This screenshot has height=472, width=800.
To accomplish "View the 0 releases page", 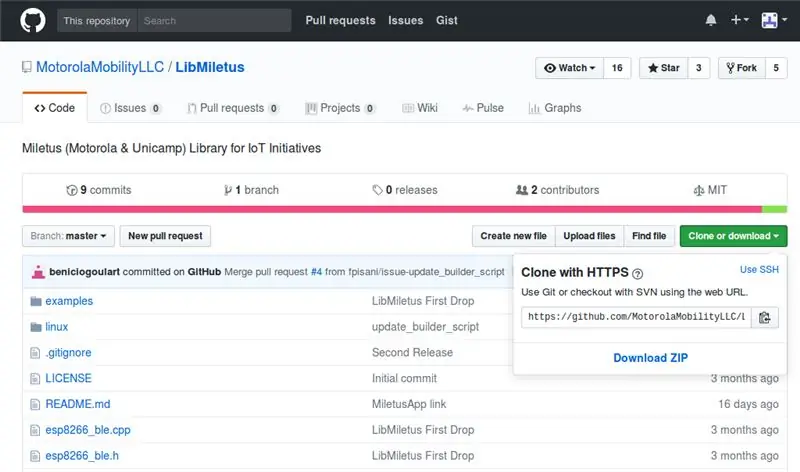I will tap(405, 190).
